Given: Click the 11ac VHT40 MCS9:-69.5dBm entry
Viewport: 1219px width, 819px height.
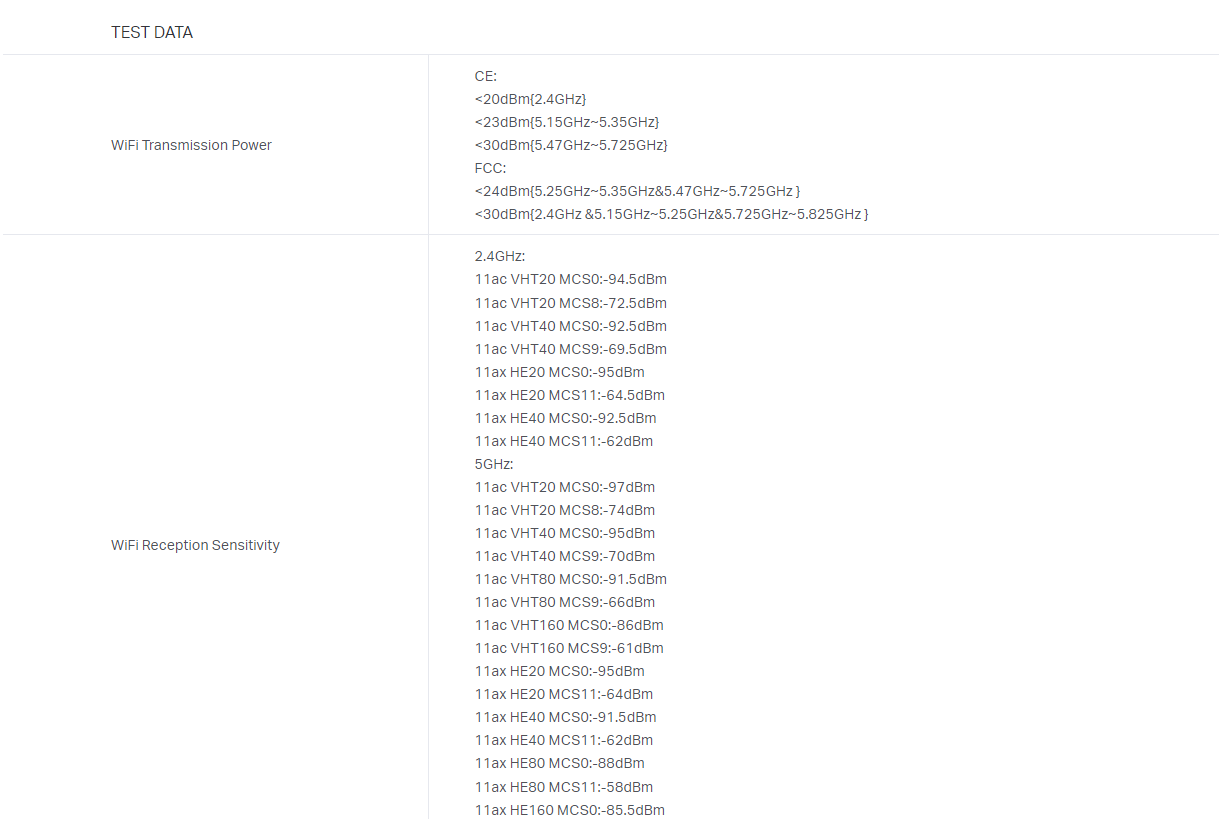Looking at the screenshot, I should (x=570, y=349).
